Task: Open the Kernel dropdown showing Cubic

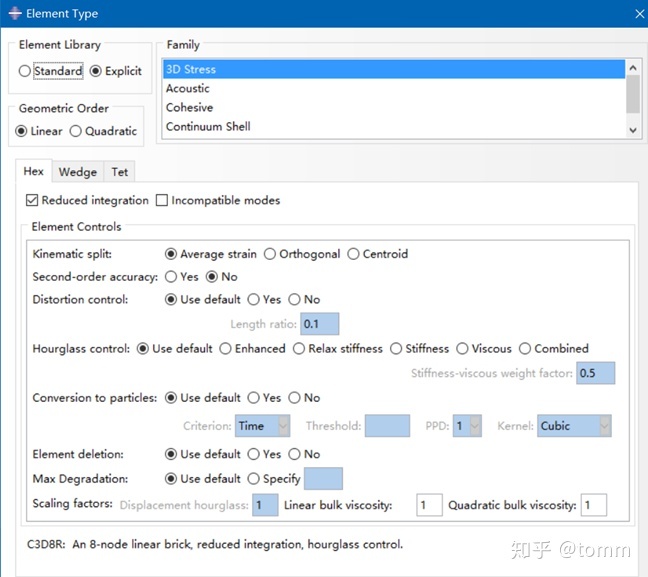Action: click(x=574, y=426)
